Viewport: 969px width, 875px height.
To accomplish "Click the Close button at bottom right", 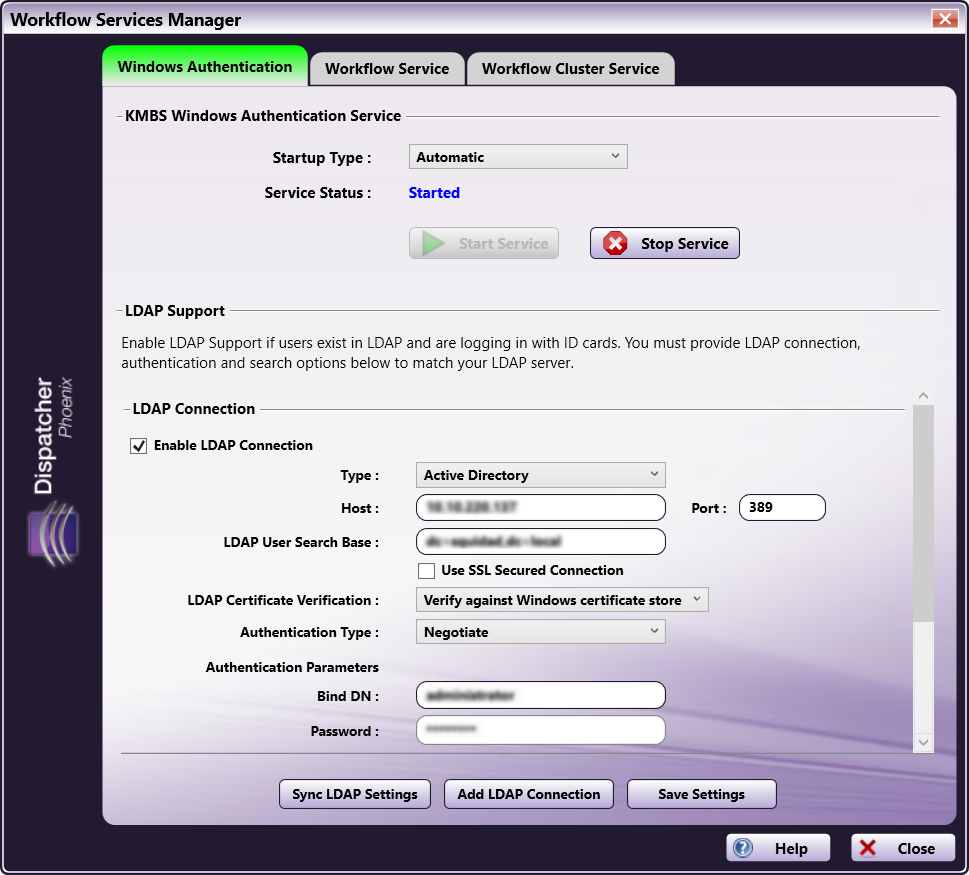I will point(903,848).
